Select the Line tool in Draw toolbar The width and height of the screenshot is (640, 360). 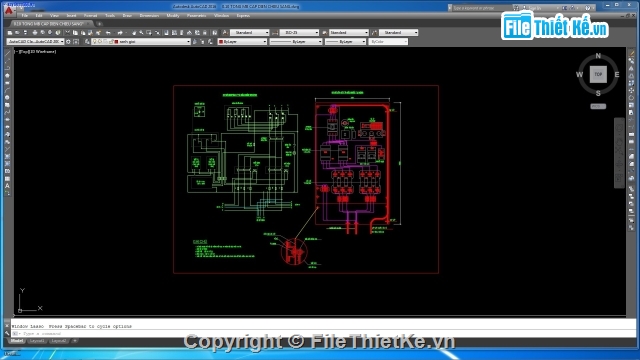click(7, 53)
